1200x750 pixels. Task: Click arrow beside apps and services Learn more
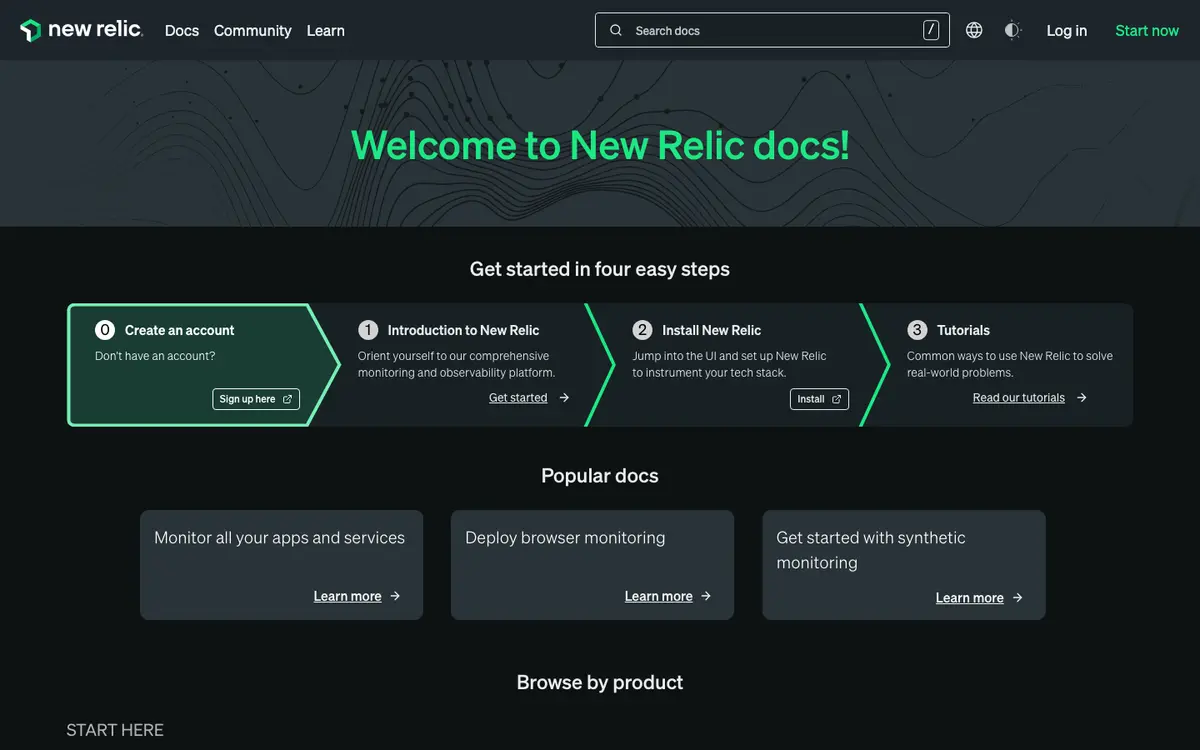coord(395,596)
